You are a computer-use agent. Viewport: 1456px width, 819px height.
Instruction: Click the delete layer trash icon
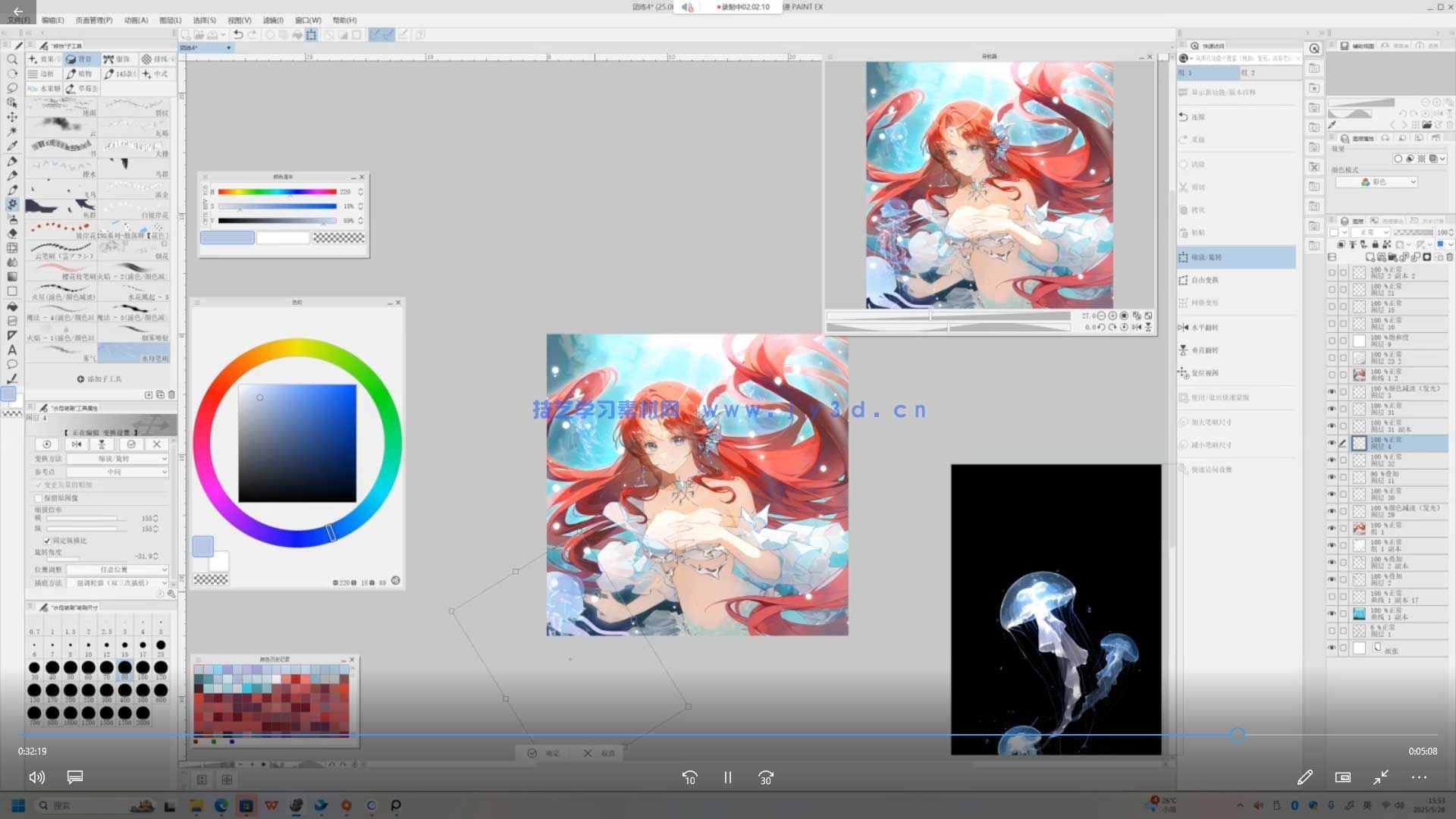click(1449, 257)
